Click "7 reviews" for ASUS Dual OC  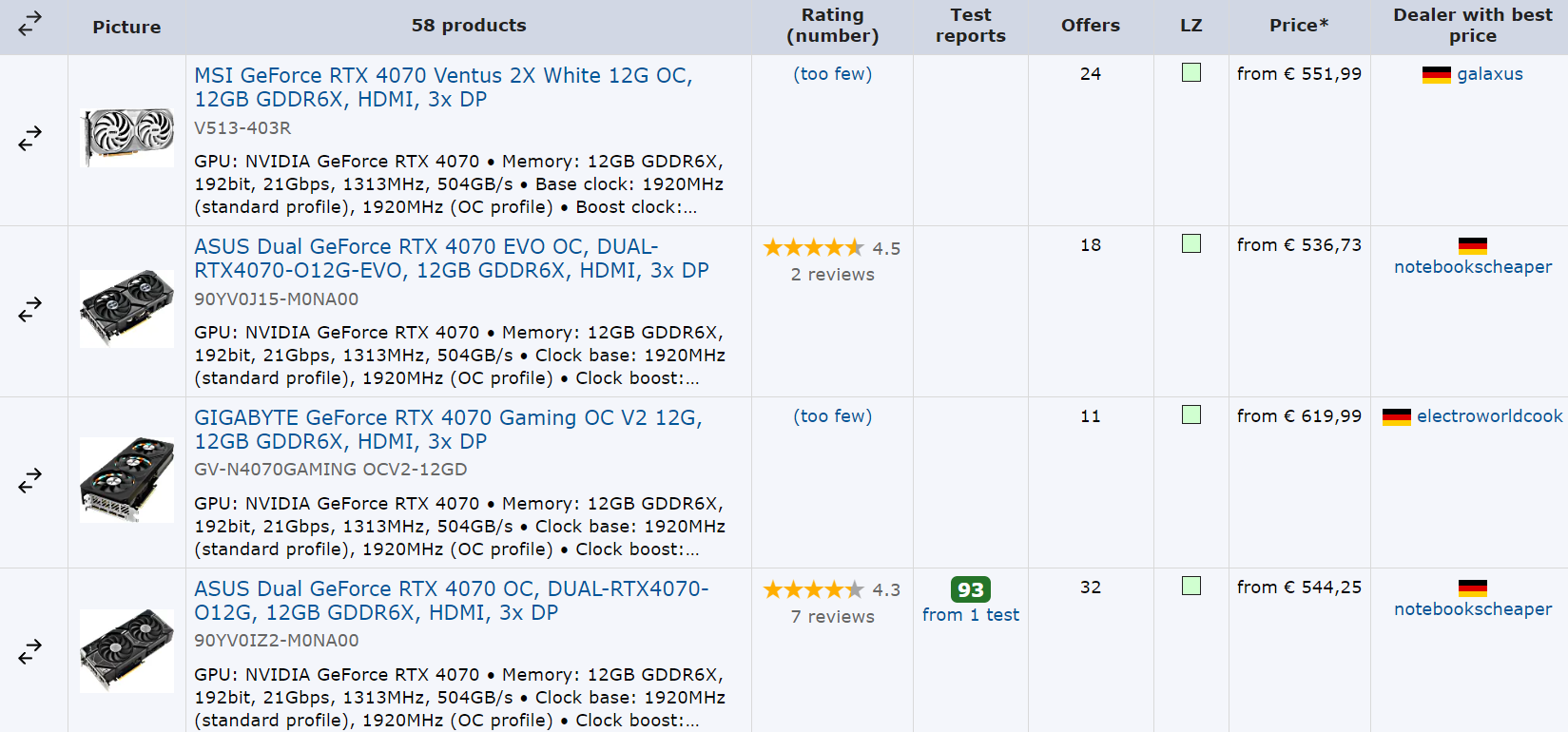click(832, 617)
